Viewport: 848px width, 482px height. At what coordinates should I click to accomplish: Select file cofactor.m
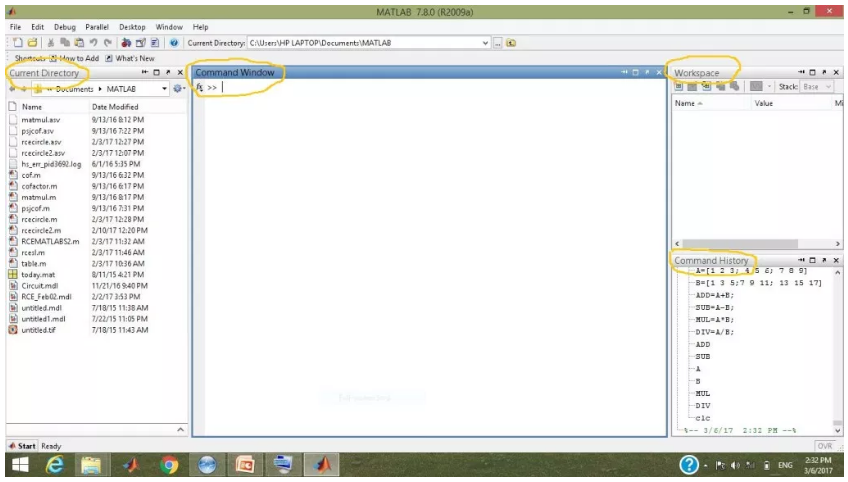39,186
